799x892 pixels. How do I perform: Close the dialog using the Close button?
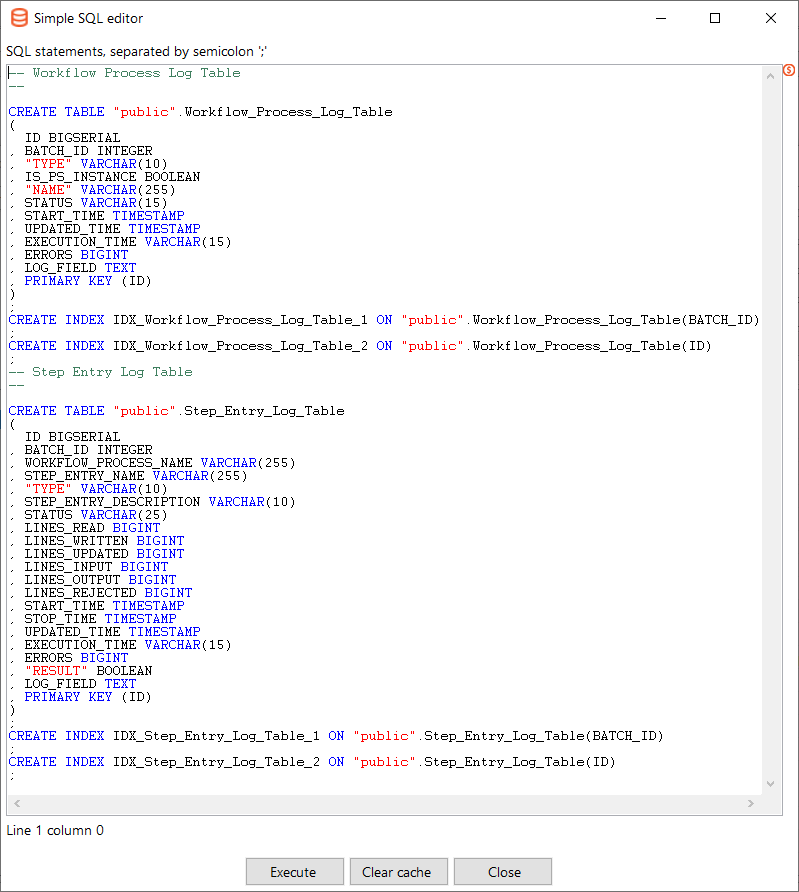(503, 872)
